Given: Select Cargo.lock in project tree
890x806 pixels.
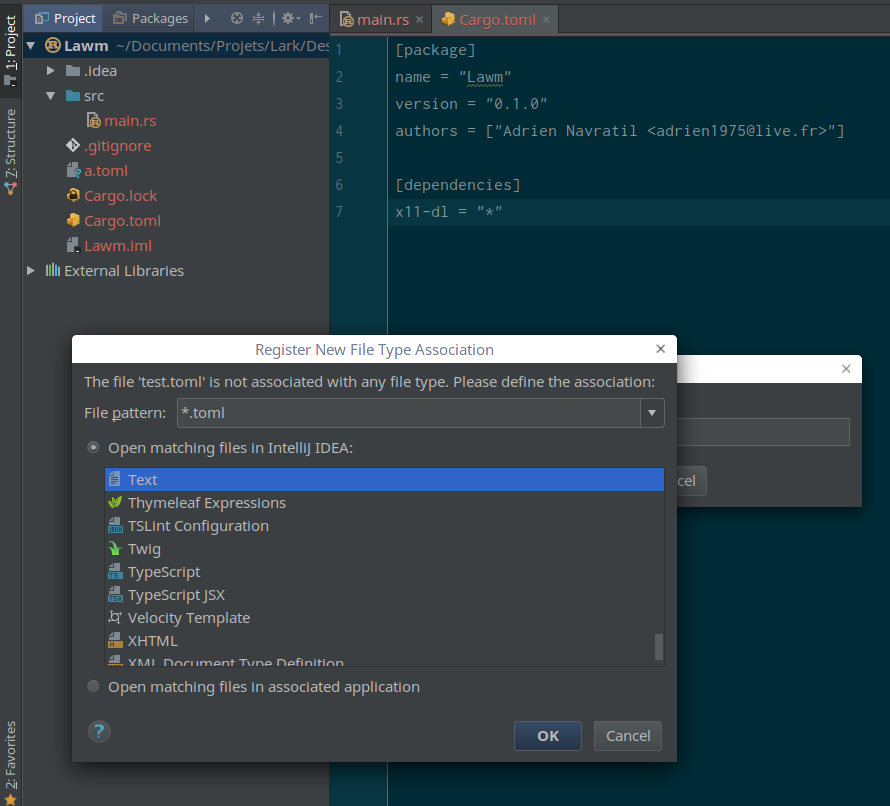Looking at the screenshot, I should (x=120, y=196).
